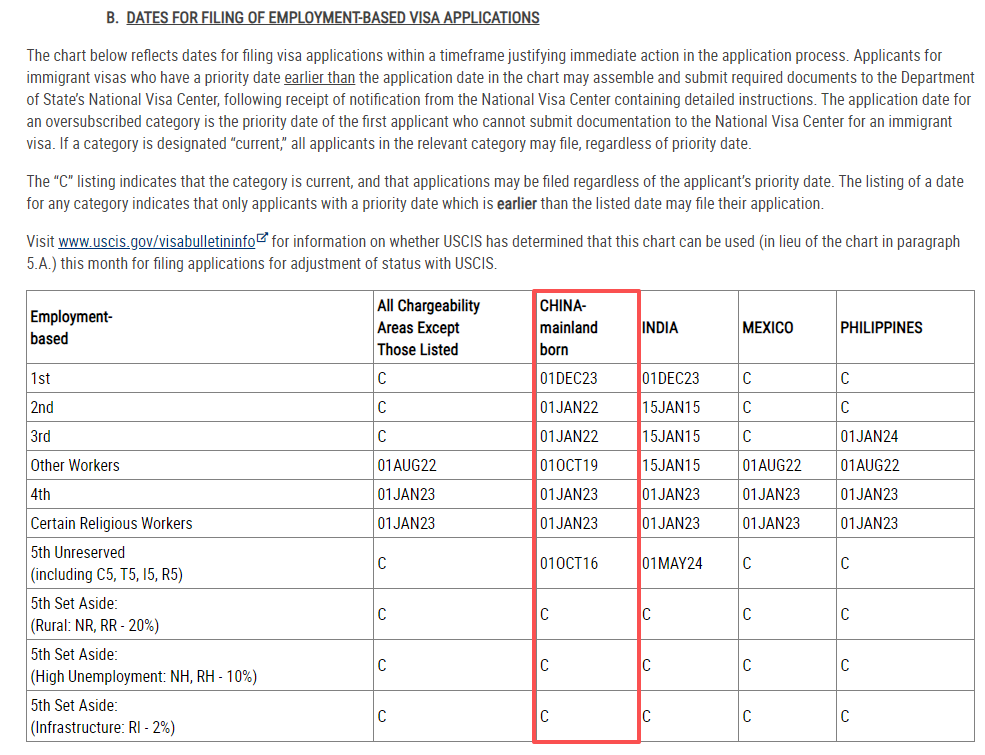
Task: Select the MEXICO column header
Action: click(x=768, y=328)
